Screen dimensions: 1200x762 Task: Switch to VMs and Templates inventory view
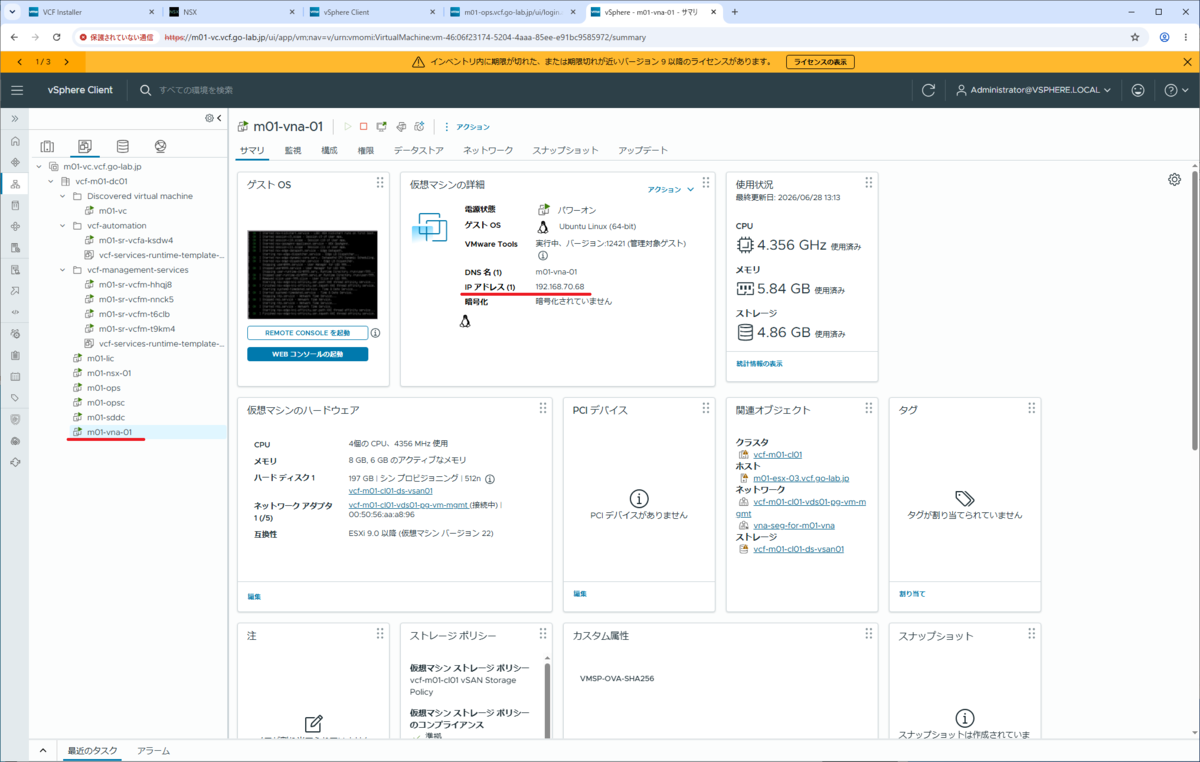(x=85, y=146)
